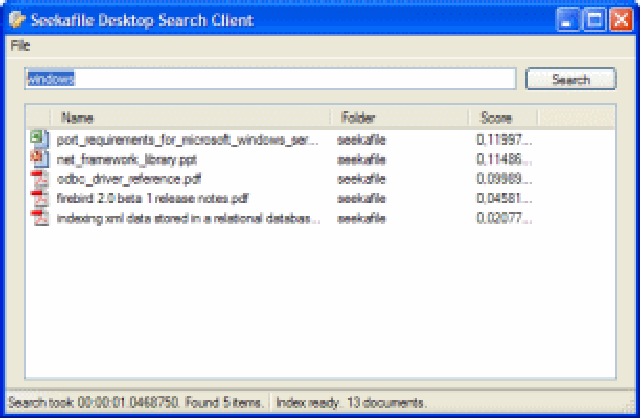The height and width of the screenshot is (418, 640).
Task: Click the PDF icon for firebird release notes
Action: [x=40, y=198]
